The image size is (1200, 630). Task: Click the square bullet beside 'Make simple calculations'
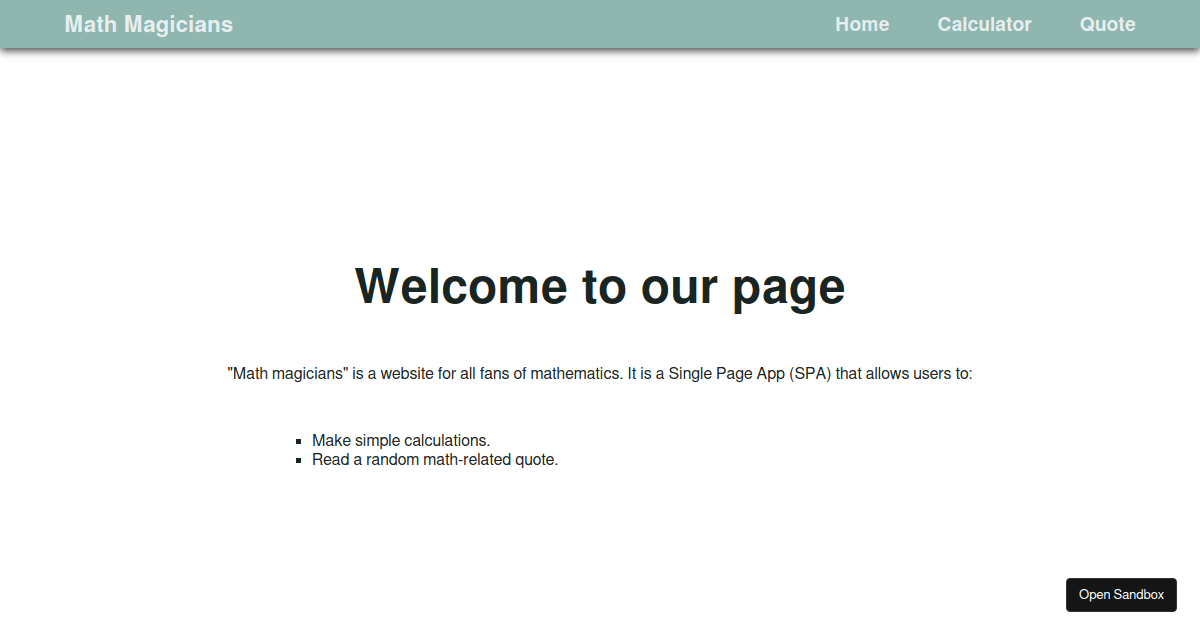point(299,441)
